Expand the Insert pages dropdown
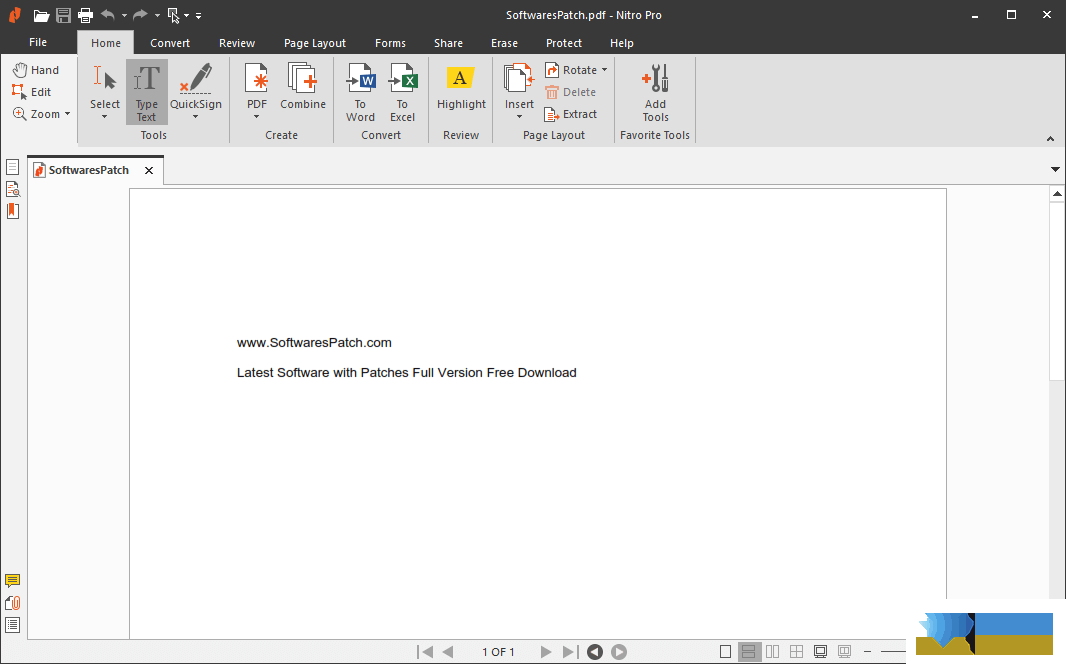The height and width of the screenshot is (664, 1066). click(x=519, y=117)
